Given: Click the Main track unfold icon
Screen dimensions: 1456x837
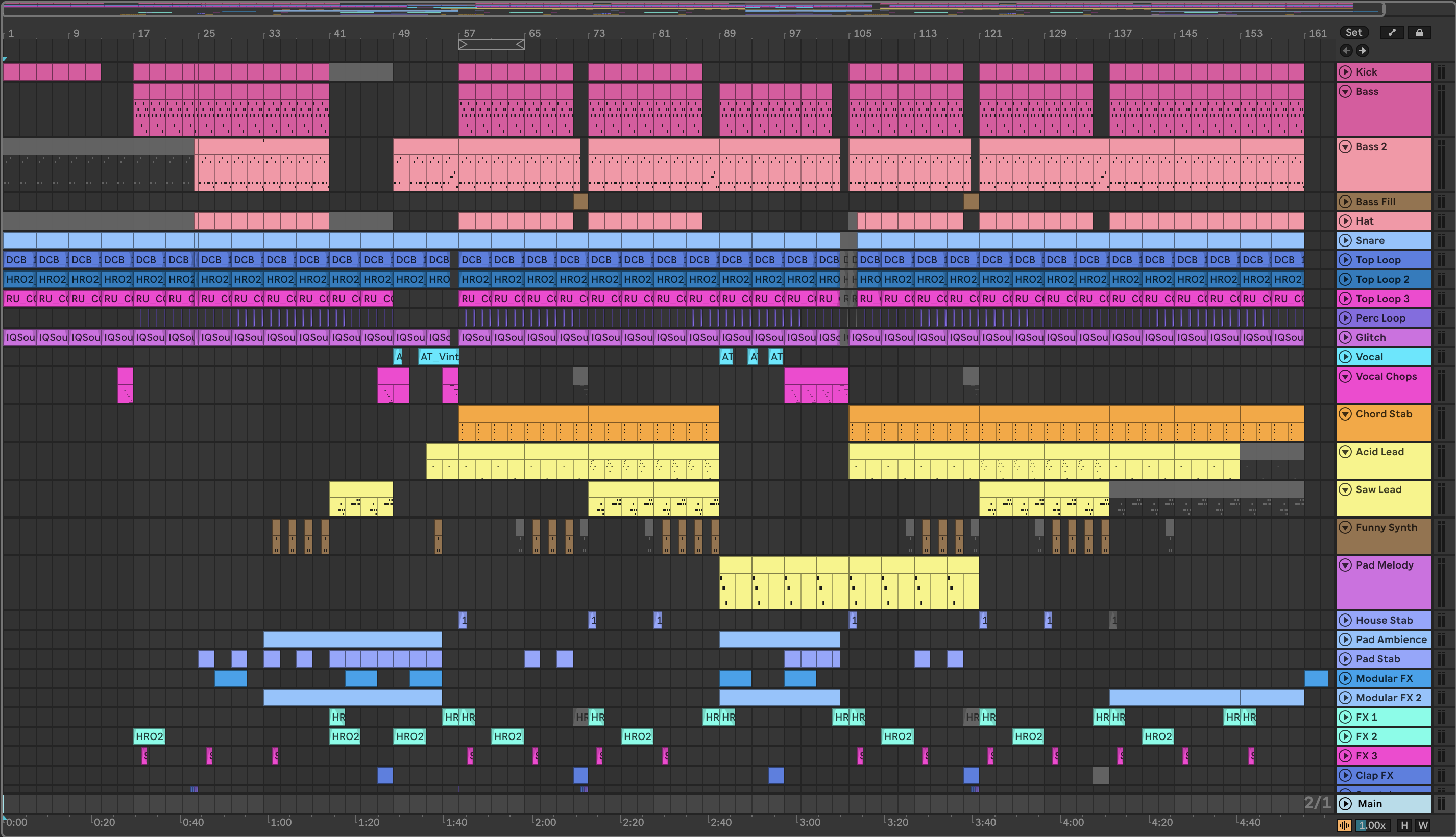Looking at the screenshot, I should (x=1345, y=804).
